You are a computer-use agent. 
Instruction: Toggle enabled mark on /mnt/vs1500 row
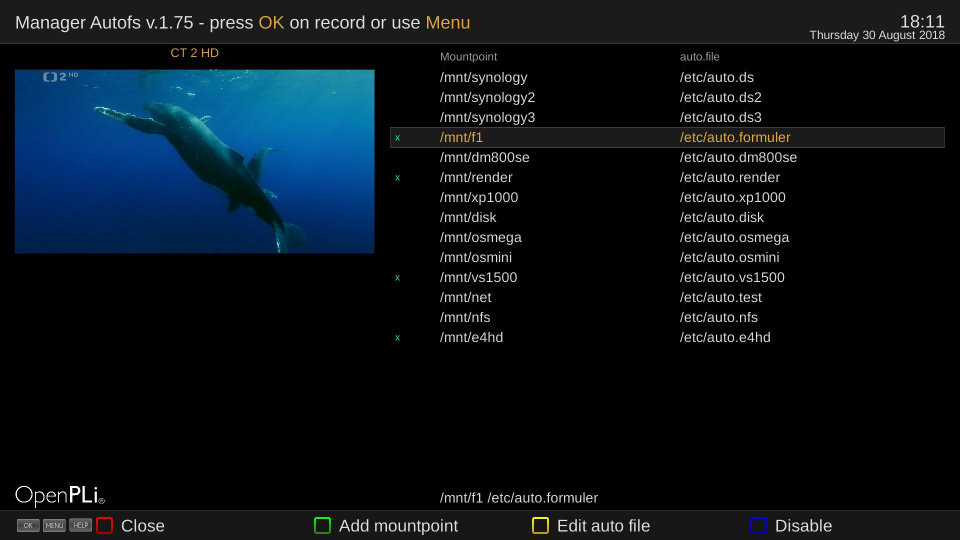point(397,278)
